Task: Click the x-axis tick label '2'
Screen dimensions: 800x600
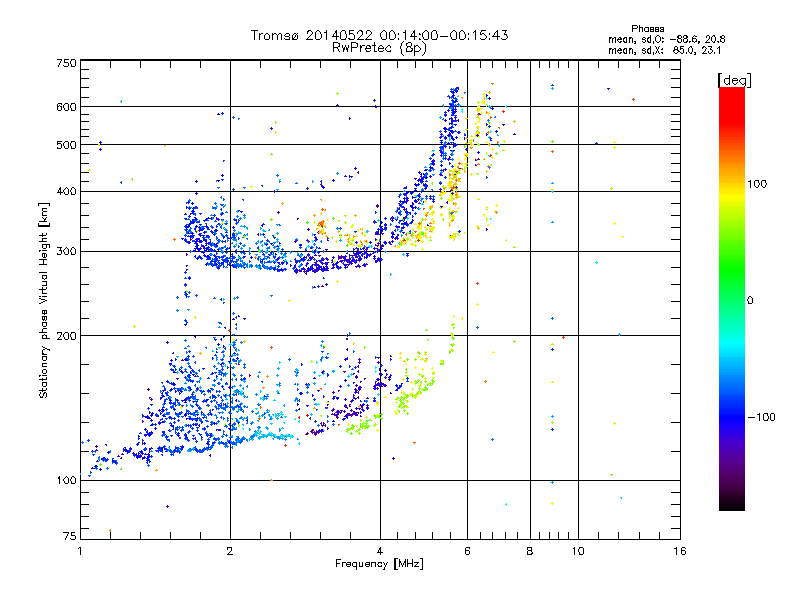Action: (230, 551)
